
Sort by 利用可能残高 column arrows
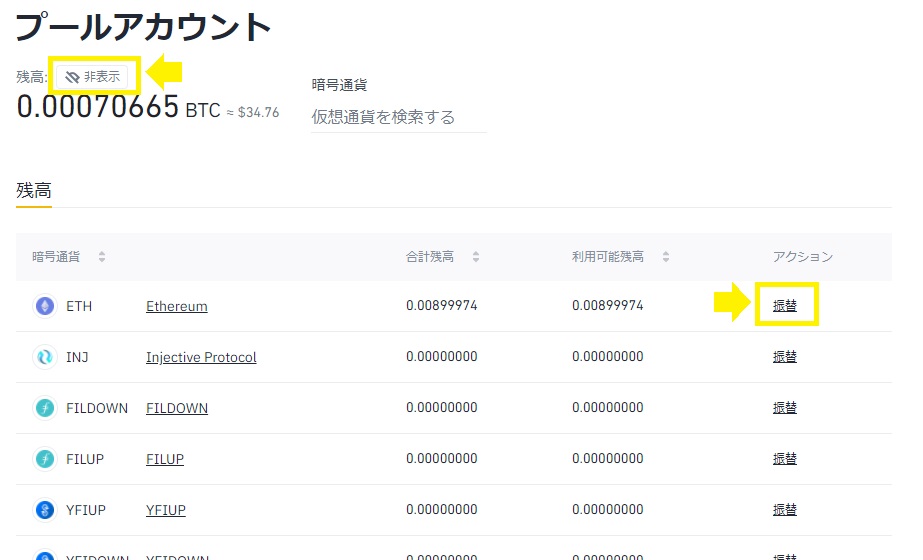click(666, 257)
